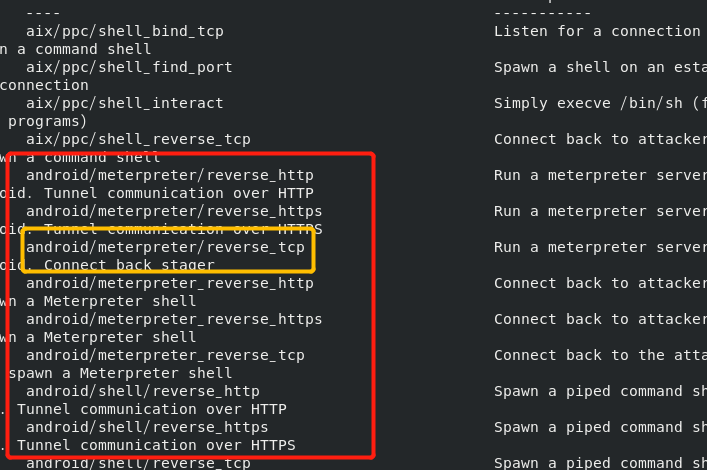Screen dimensions: 707x470
Task: Select the android/shell/reverse_tcp payload at bottom
Action: pos(138,462)
